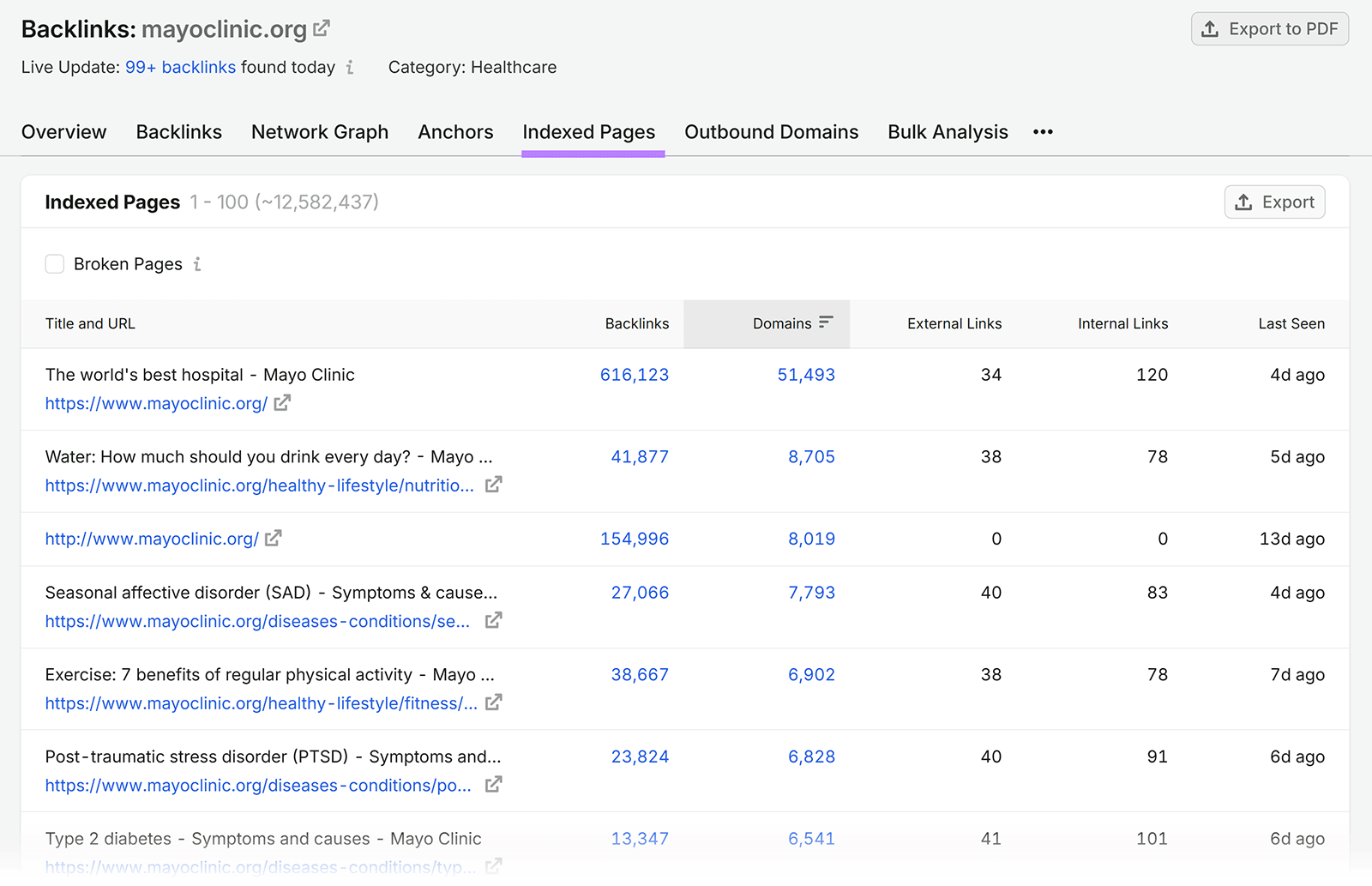Sort by Internal Links column header
1372x886 pixels.
tap(1122, 323)
